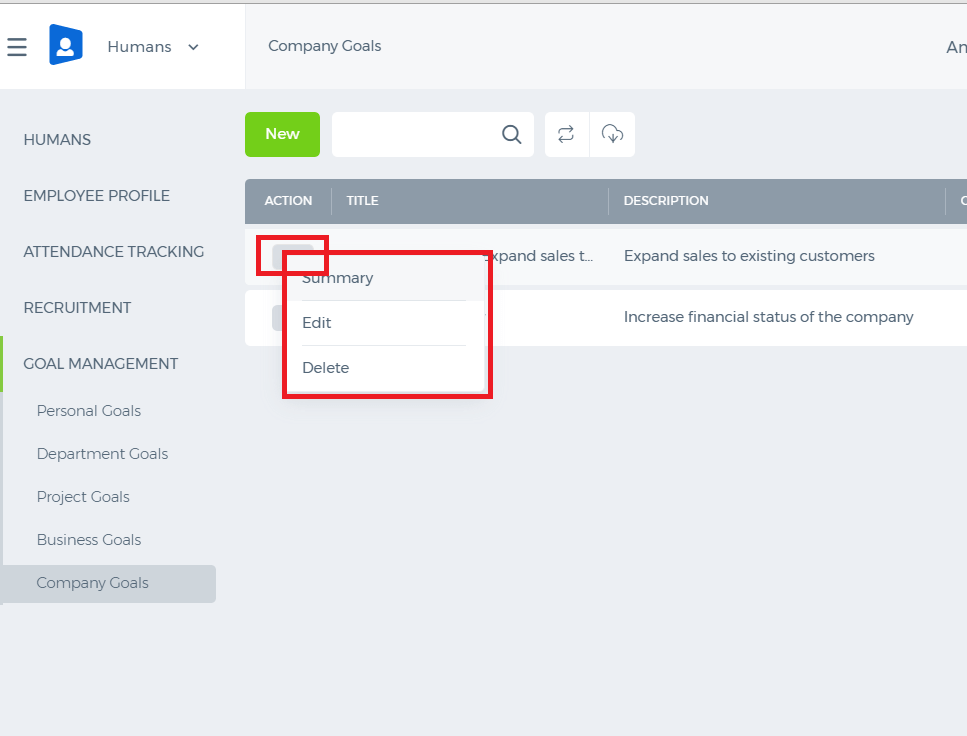Click 'Increase financial status of the company' cell
Screen dimensions: 967x736
coord(768,317)
